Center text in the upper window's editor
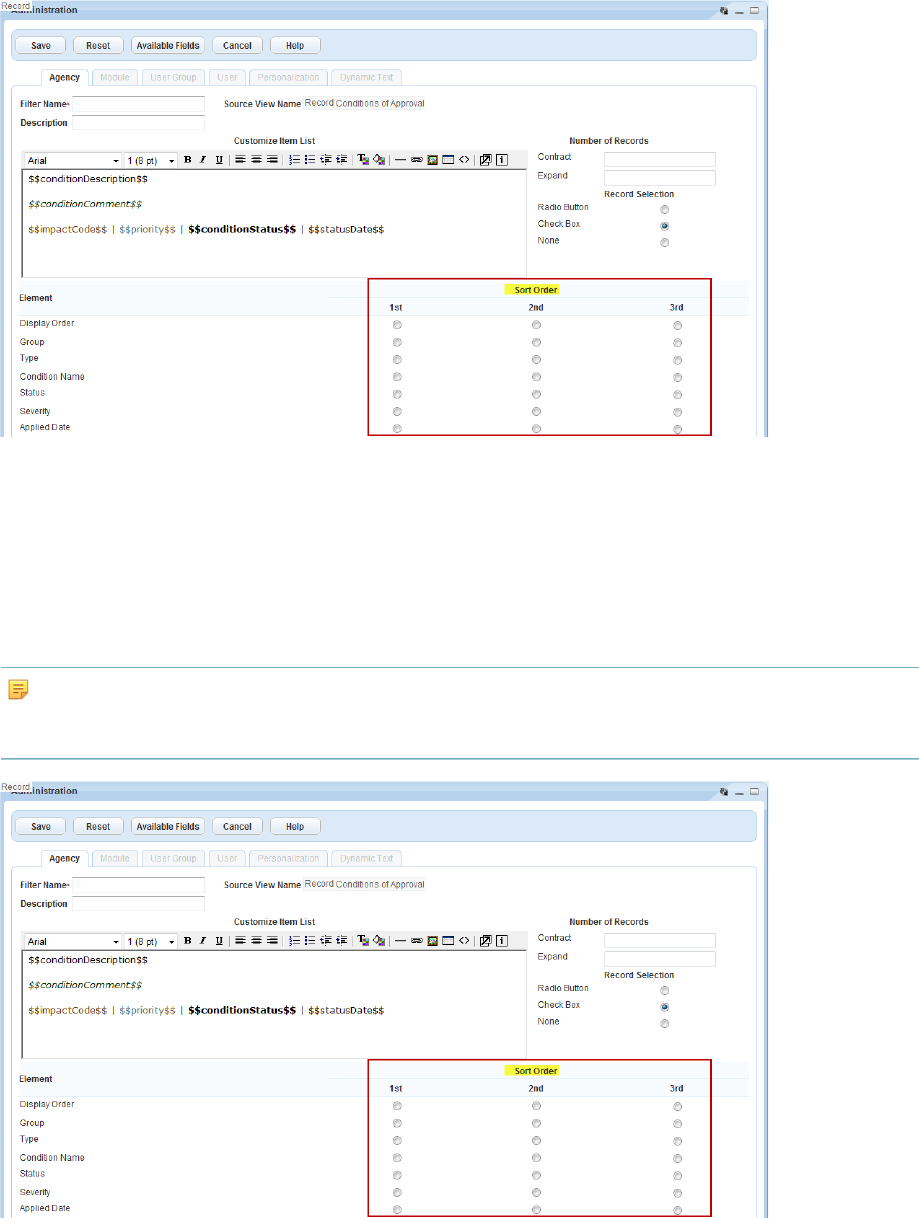 tap(256, 160)
